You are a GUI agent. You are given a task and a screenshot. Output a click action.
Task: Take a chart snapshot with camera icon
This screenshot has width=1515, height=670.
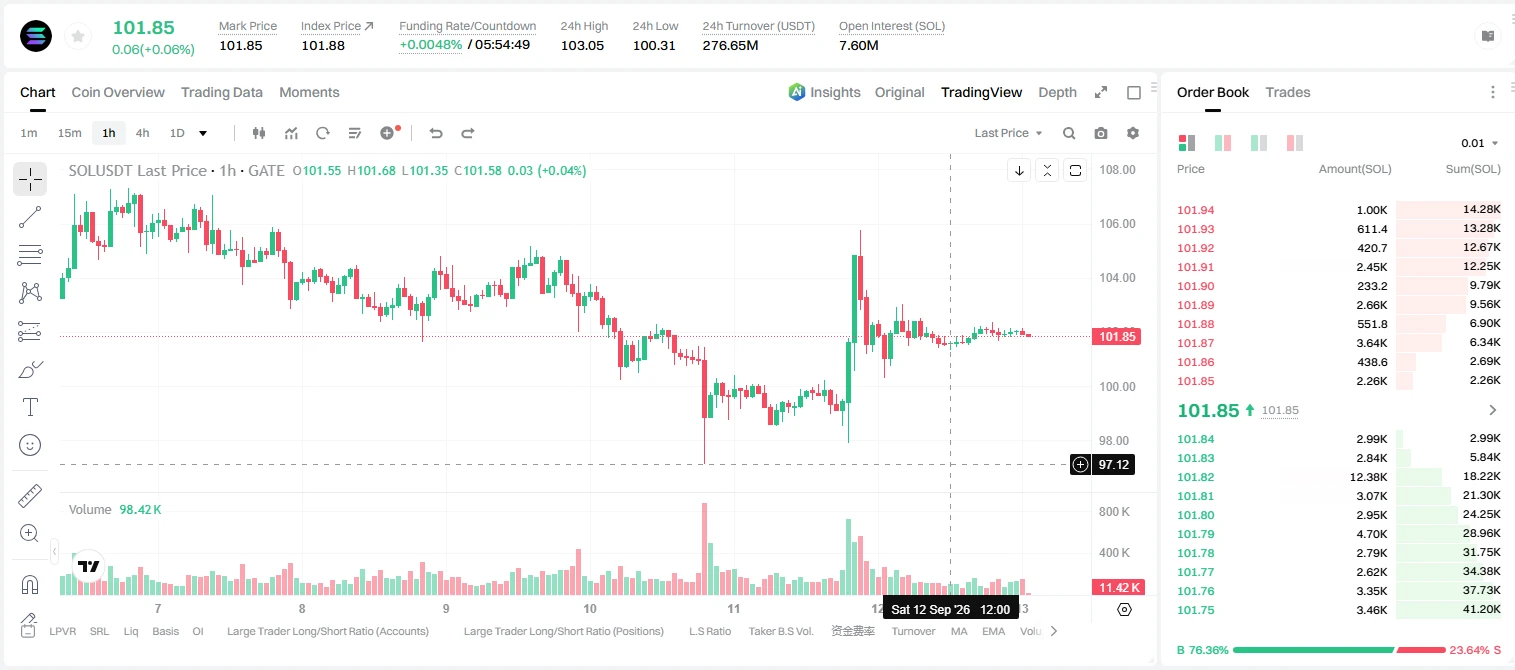[1101, 133]
